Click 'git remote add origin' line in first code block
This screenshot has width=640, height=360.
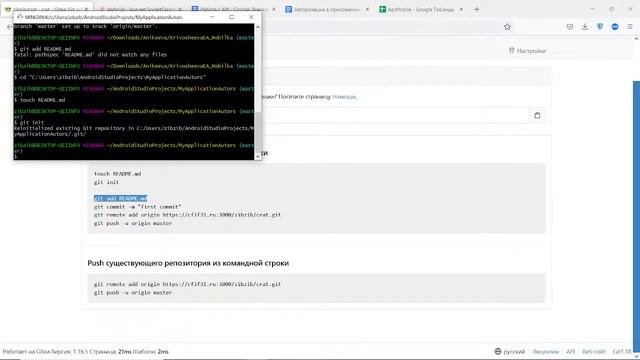pyautogui.click(x=187, y=215)
